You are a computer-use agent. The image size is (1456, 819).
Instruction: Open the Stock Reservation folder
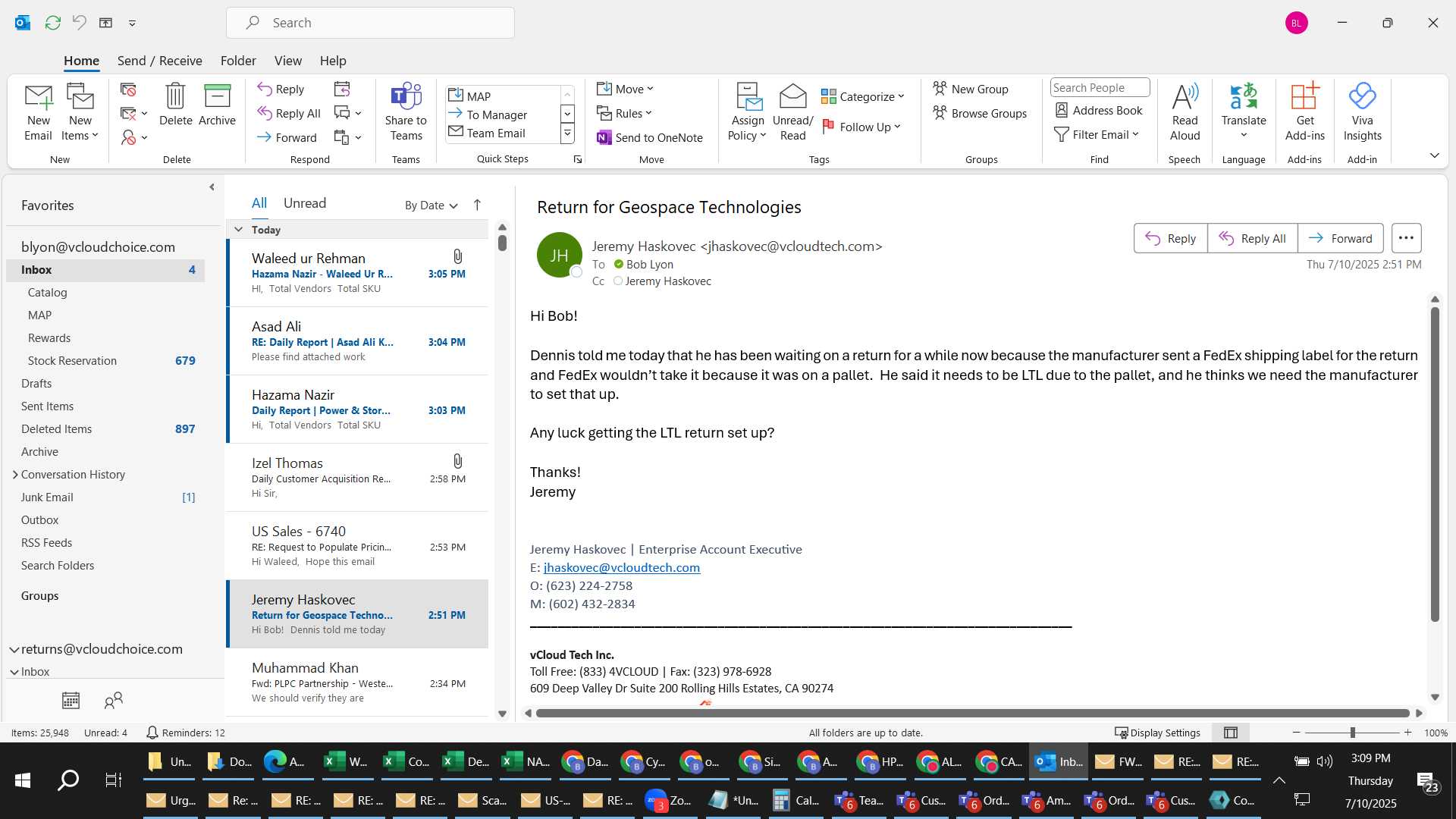pos(105,361)
